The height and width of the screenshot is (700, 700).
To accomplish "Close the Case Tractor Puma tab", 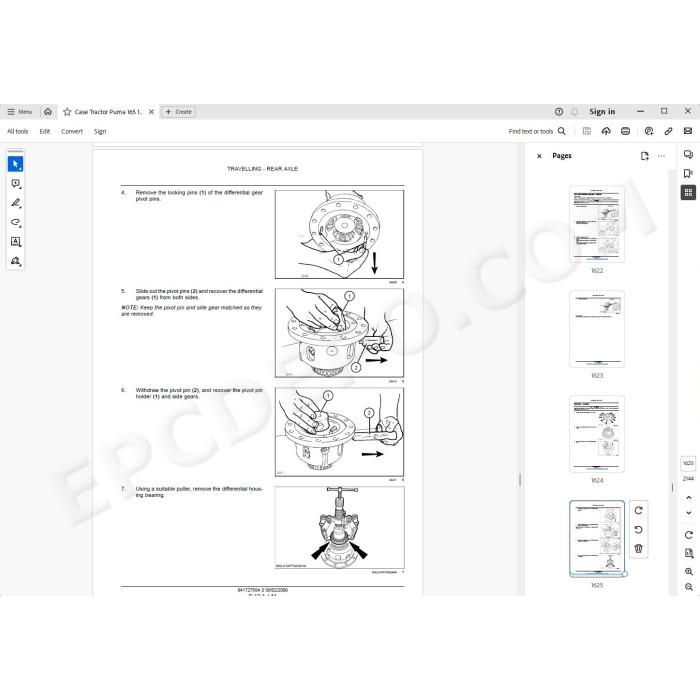I will pyautogui.click(x=151, y=112).
